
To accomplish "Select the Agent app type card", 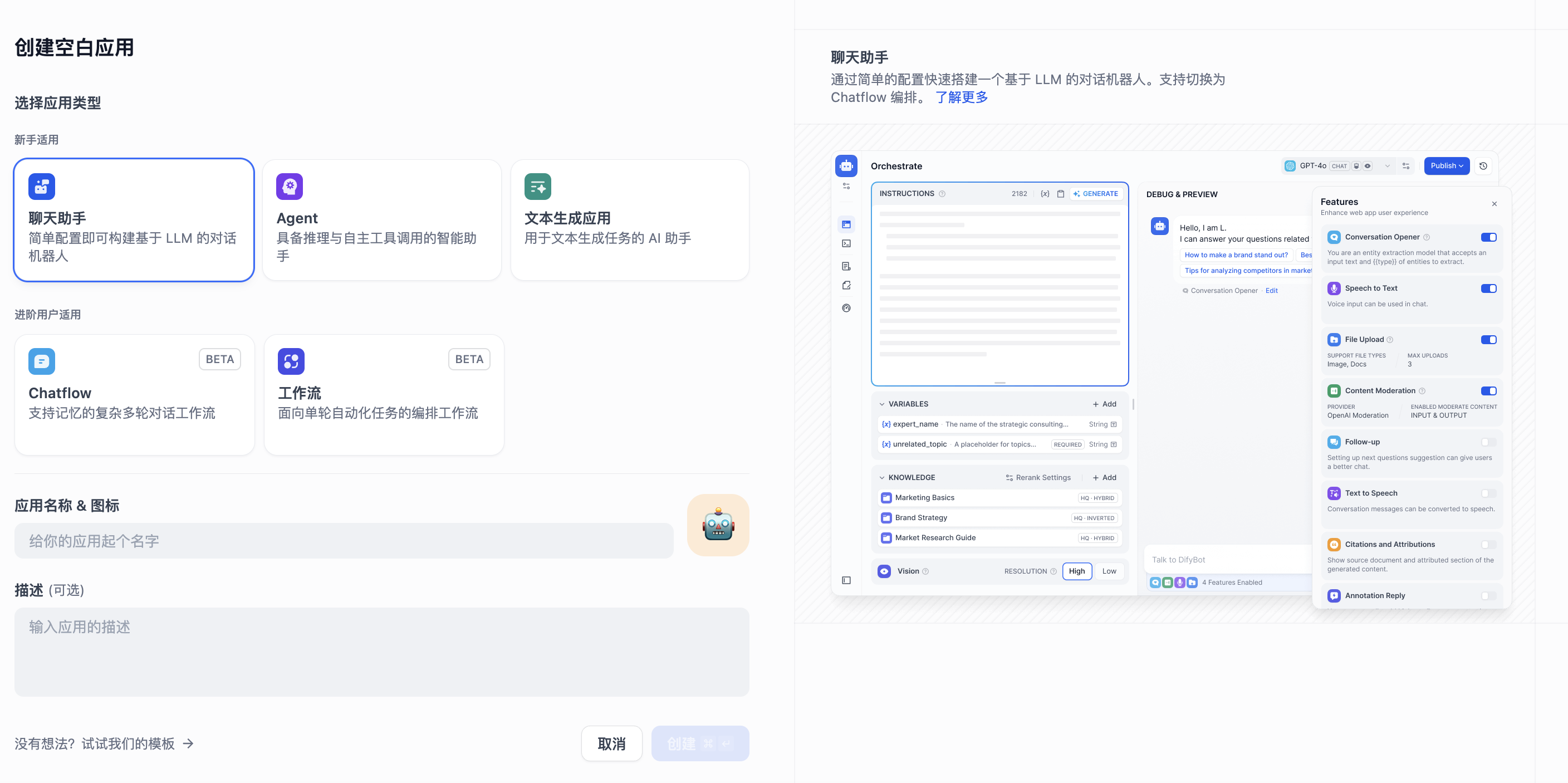I will (381, 220).
